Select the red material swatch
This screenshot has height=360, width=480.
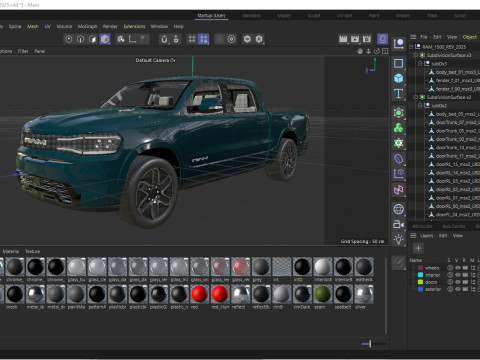click(200, 294)
